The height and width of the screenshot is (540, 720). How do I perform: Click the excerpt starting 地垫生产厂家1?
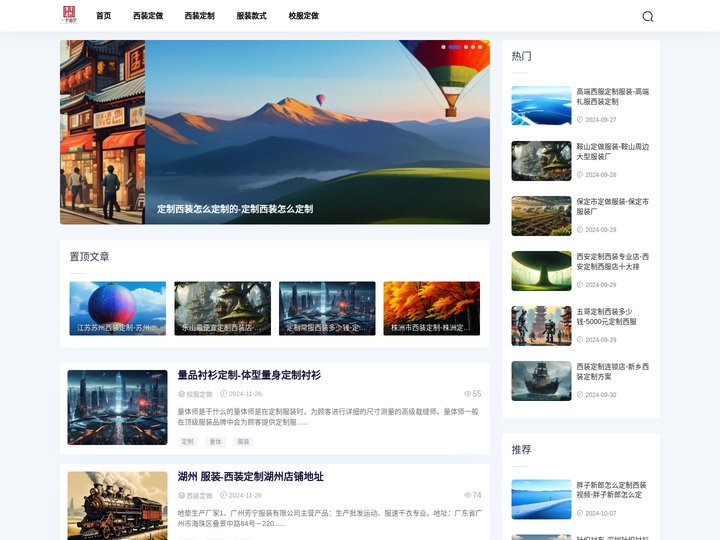click(x=330, y=518)
